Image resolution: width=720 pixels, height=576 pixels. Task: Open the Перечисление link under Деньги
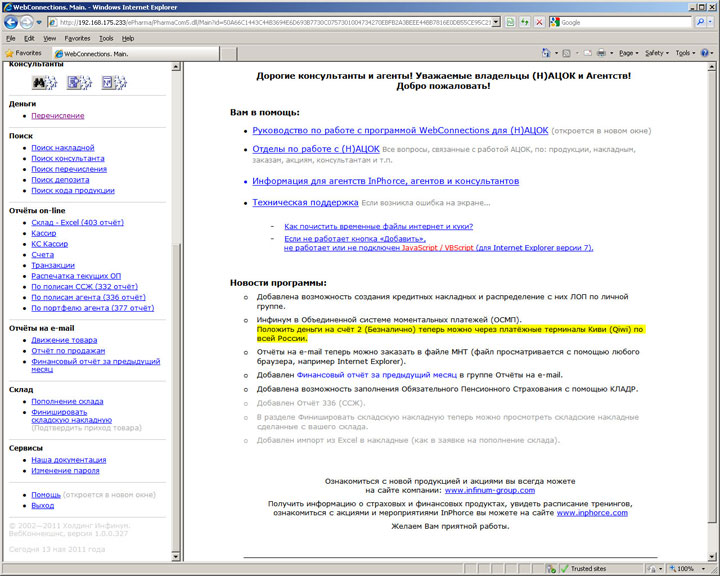tap(58, 116)
